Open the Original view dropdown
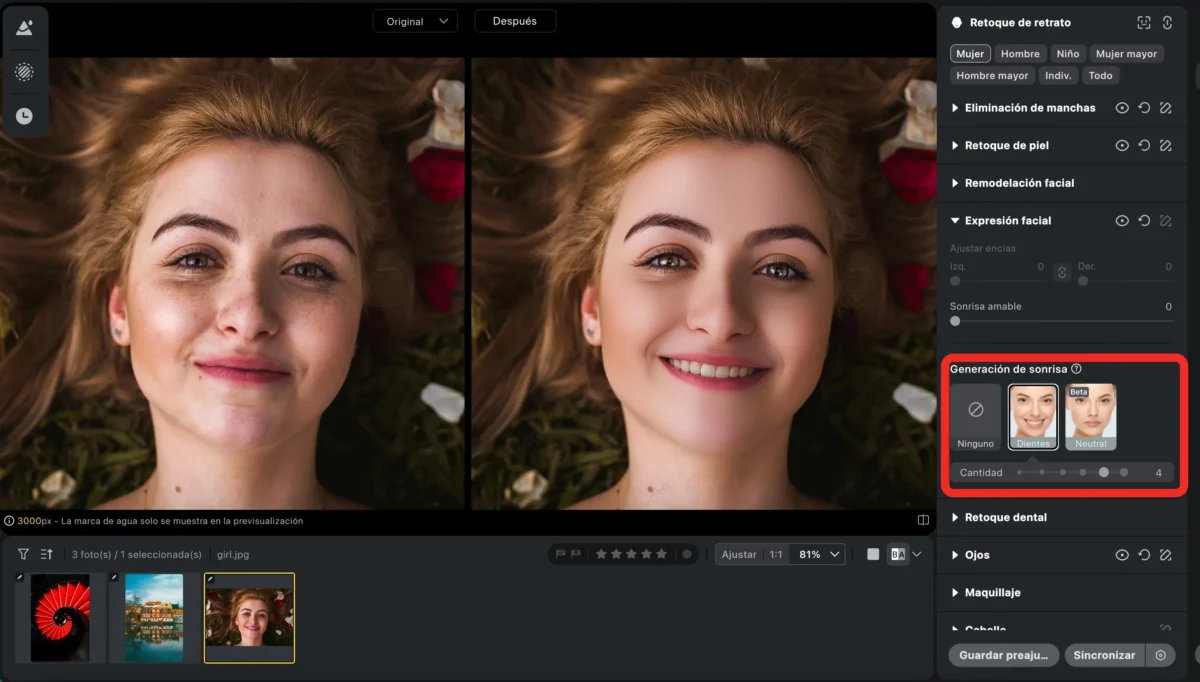 415,21
